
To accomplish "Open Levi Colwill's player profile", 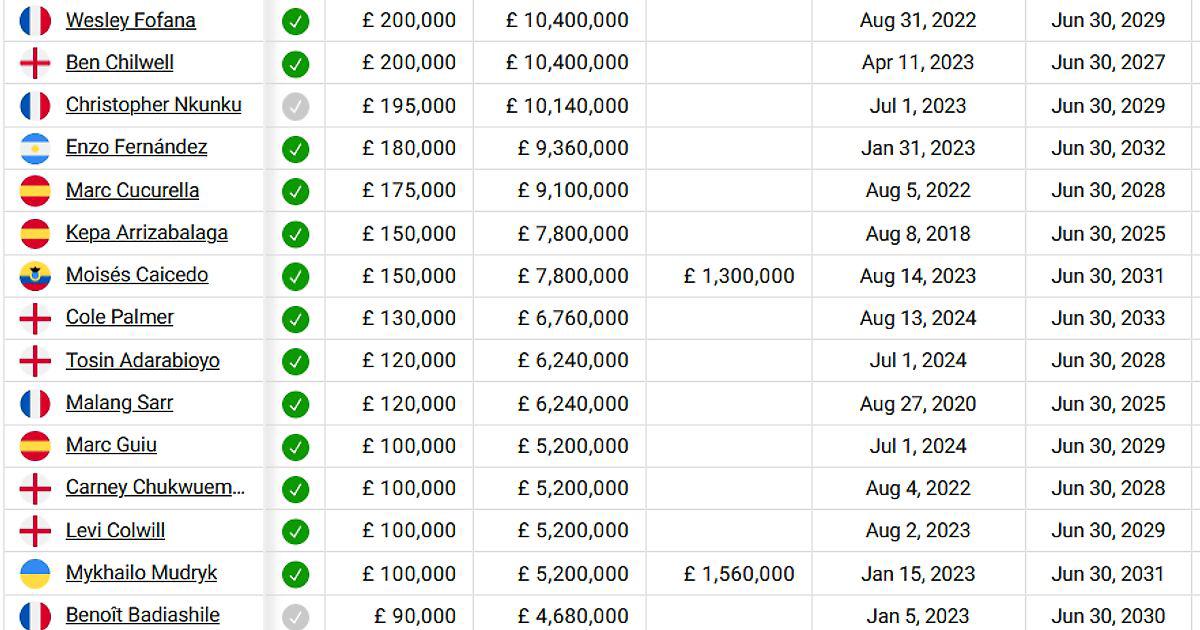I will pyautogui.click(x=115, y=530).
